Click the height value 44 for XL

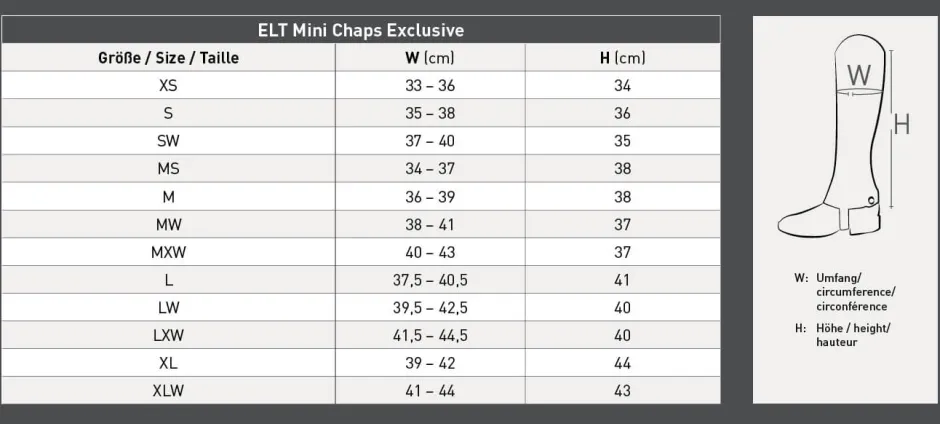pyautogui.click(x=622, y=363)
